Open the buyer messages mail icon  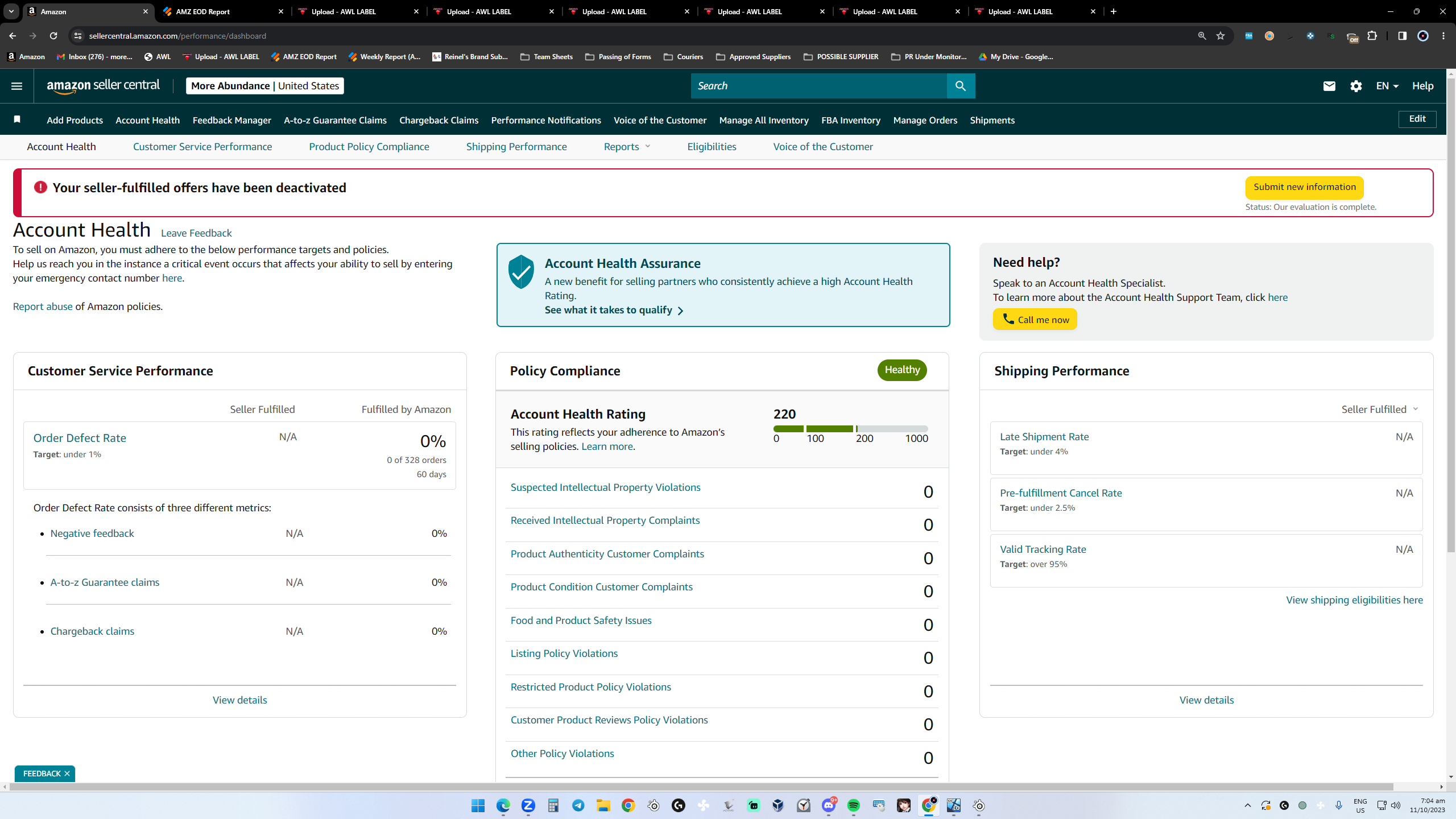tap(1329, 86)
